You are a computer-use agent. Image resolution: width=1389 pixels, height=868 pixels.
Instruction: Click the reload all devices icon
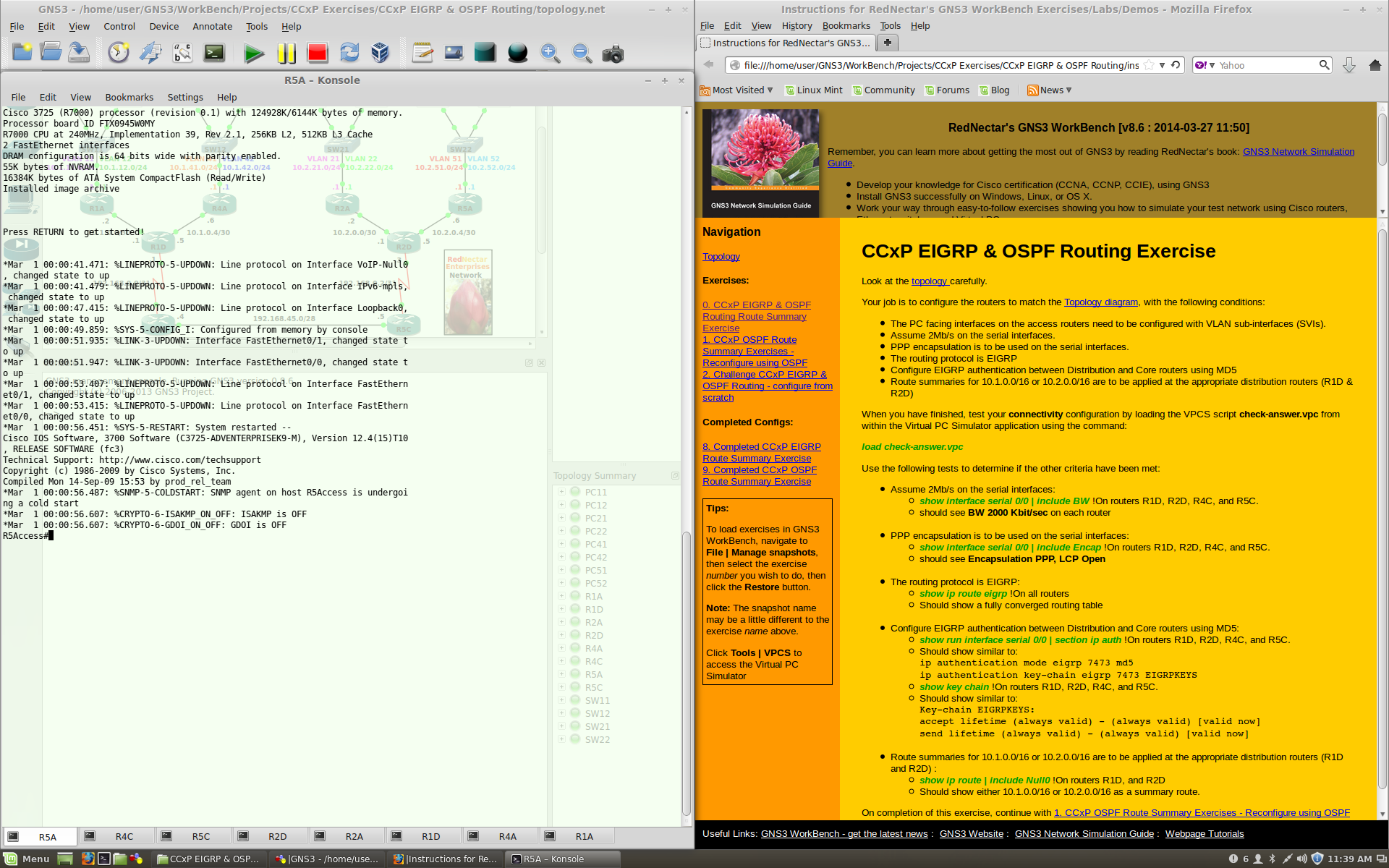coord(349,53)
